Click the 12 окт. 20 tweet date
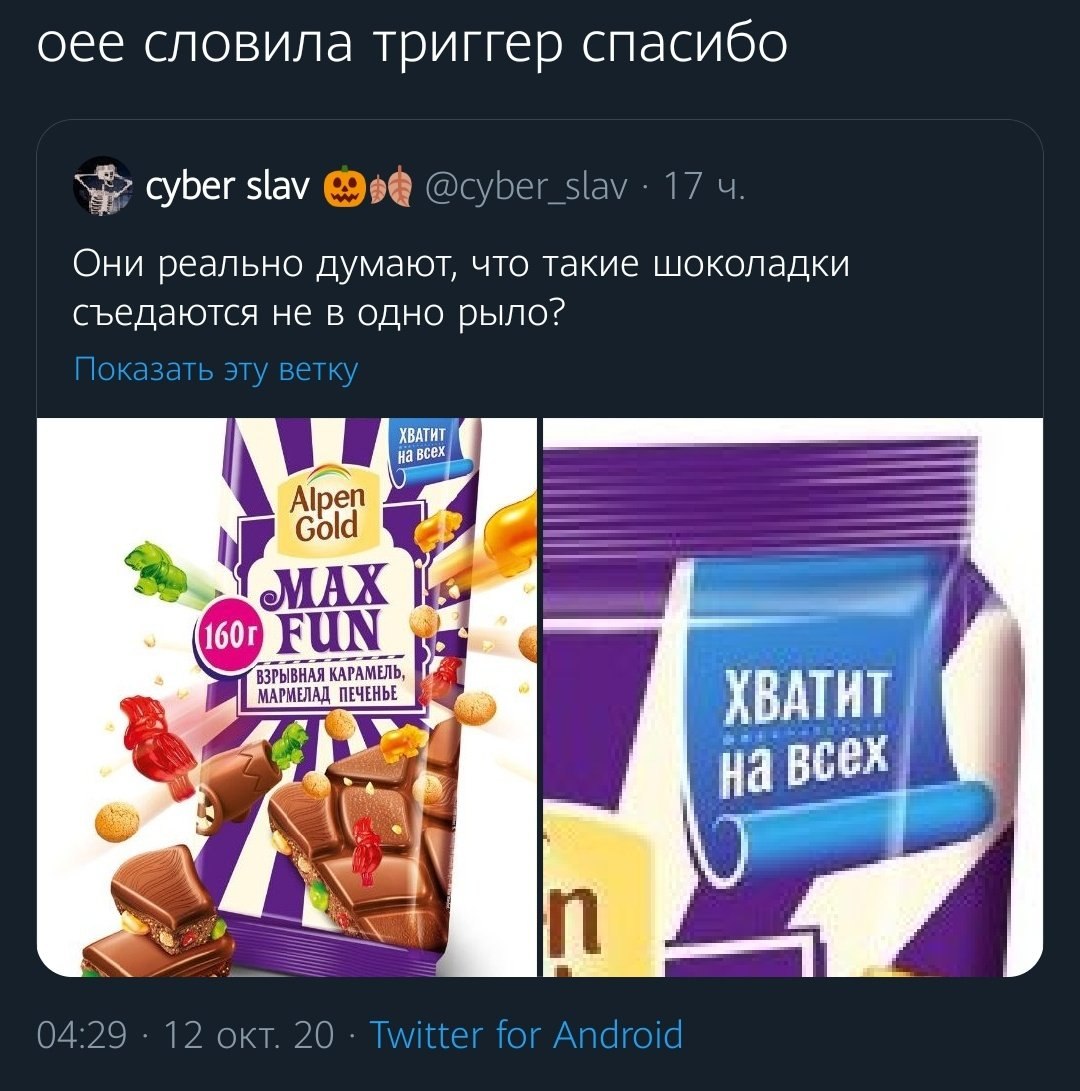Image resolution: width=1080 pixels, height=1091 pixels. click(x=248, y=1034)
